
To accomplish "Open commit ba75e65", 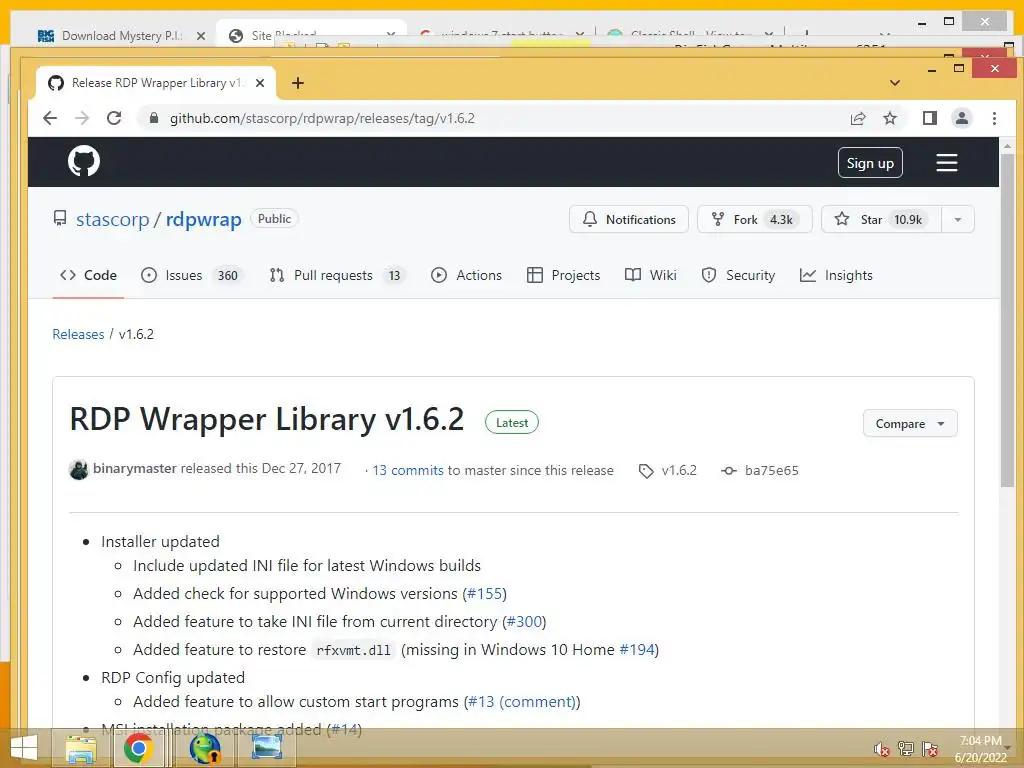I will [760, 471].
